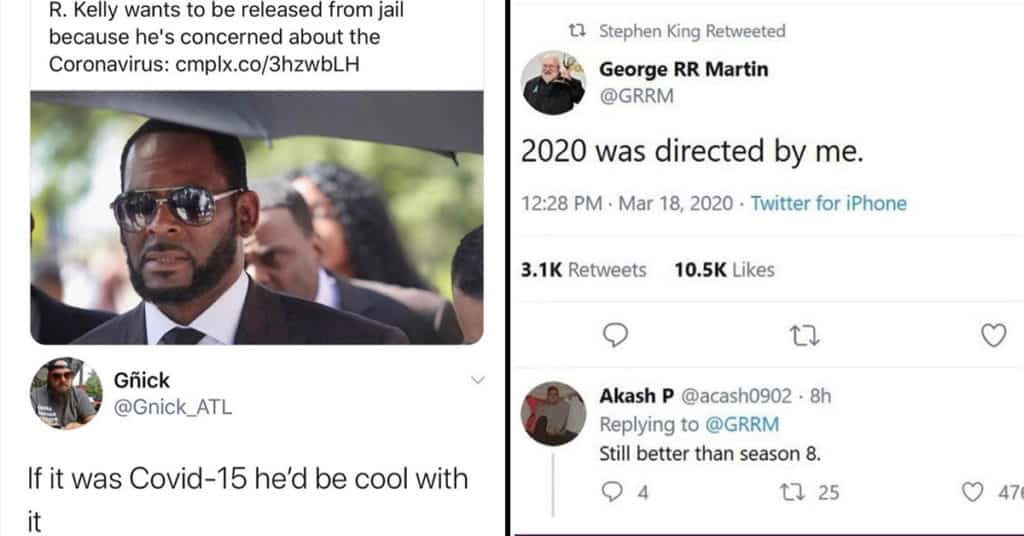View the 3.1K Retweets list

click(583, 270)
